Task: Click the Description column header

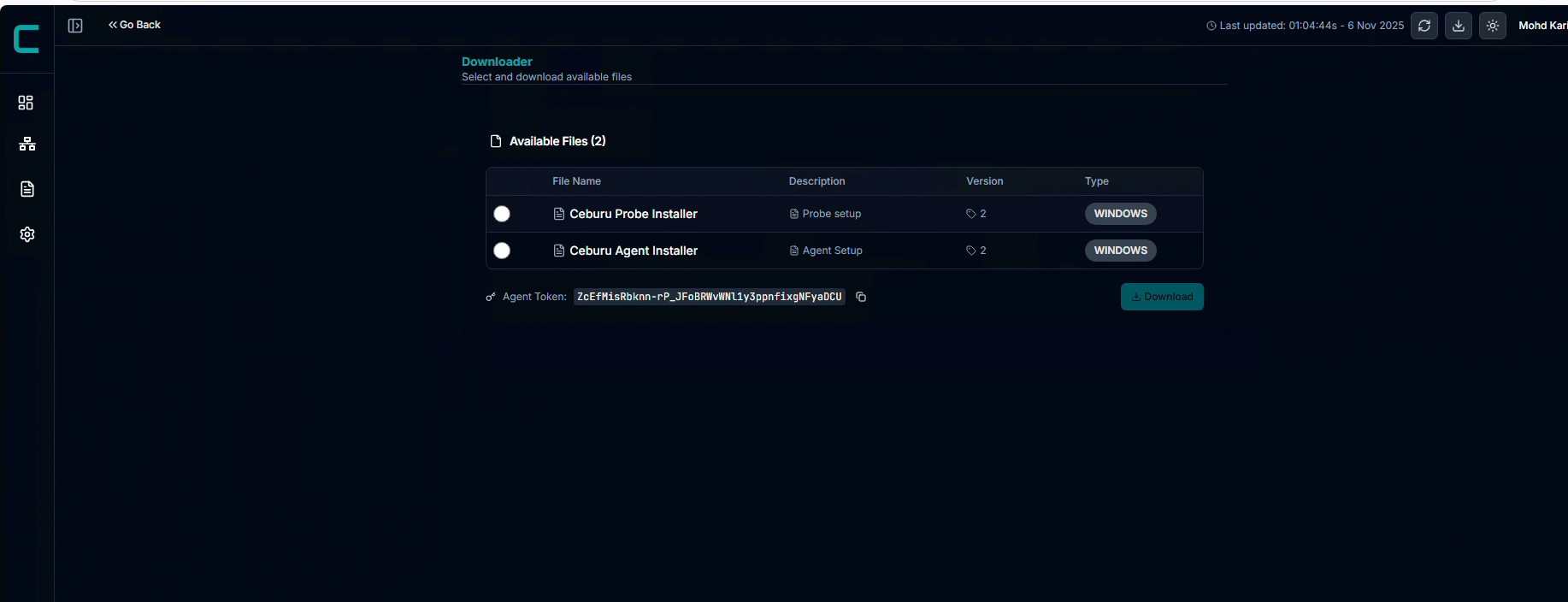Action: click(816, 181)
